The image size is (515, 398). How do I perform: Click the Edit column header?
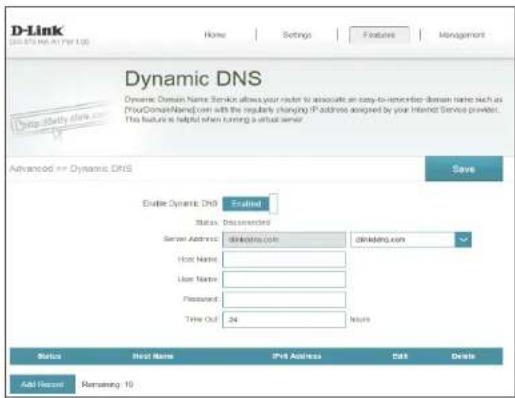400,356
